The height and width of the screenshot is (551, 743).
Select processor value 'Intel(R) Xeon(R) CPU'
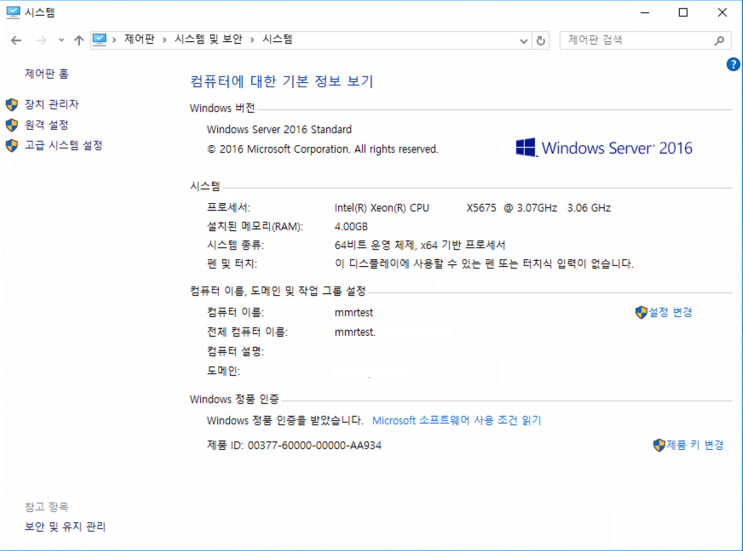tap(381, 208)
